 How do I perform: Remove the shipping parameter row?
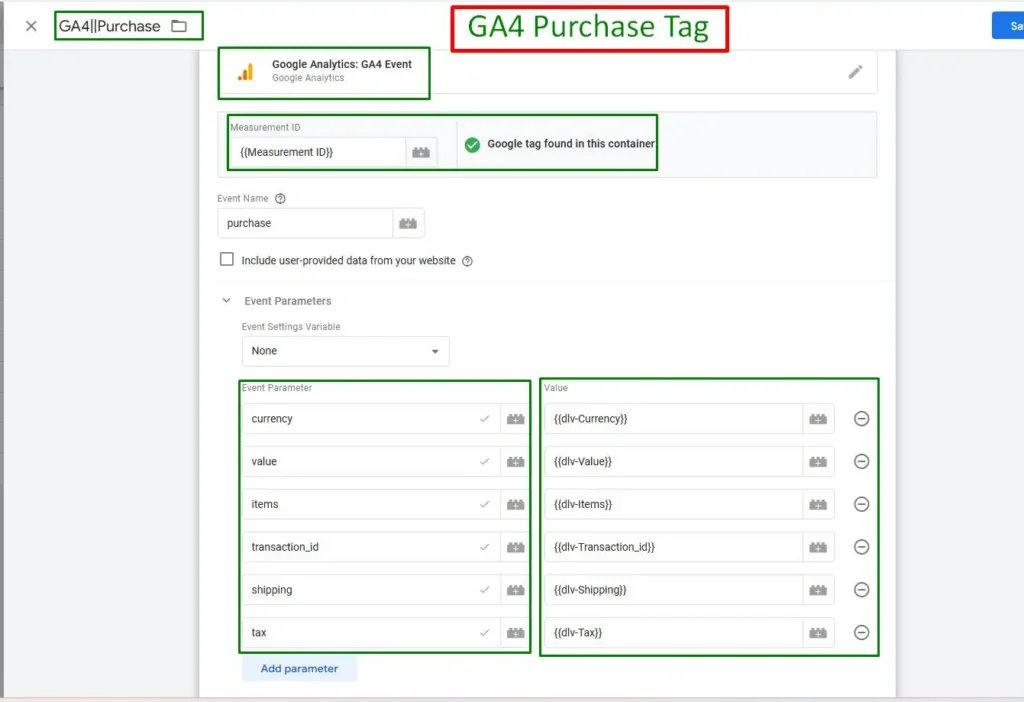coord(861,590)
